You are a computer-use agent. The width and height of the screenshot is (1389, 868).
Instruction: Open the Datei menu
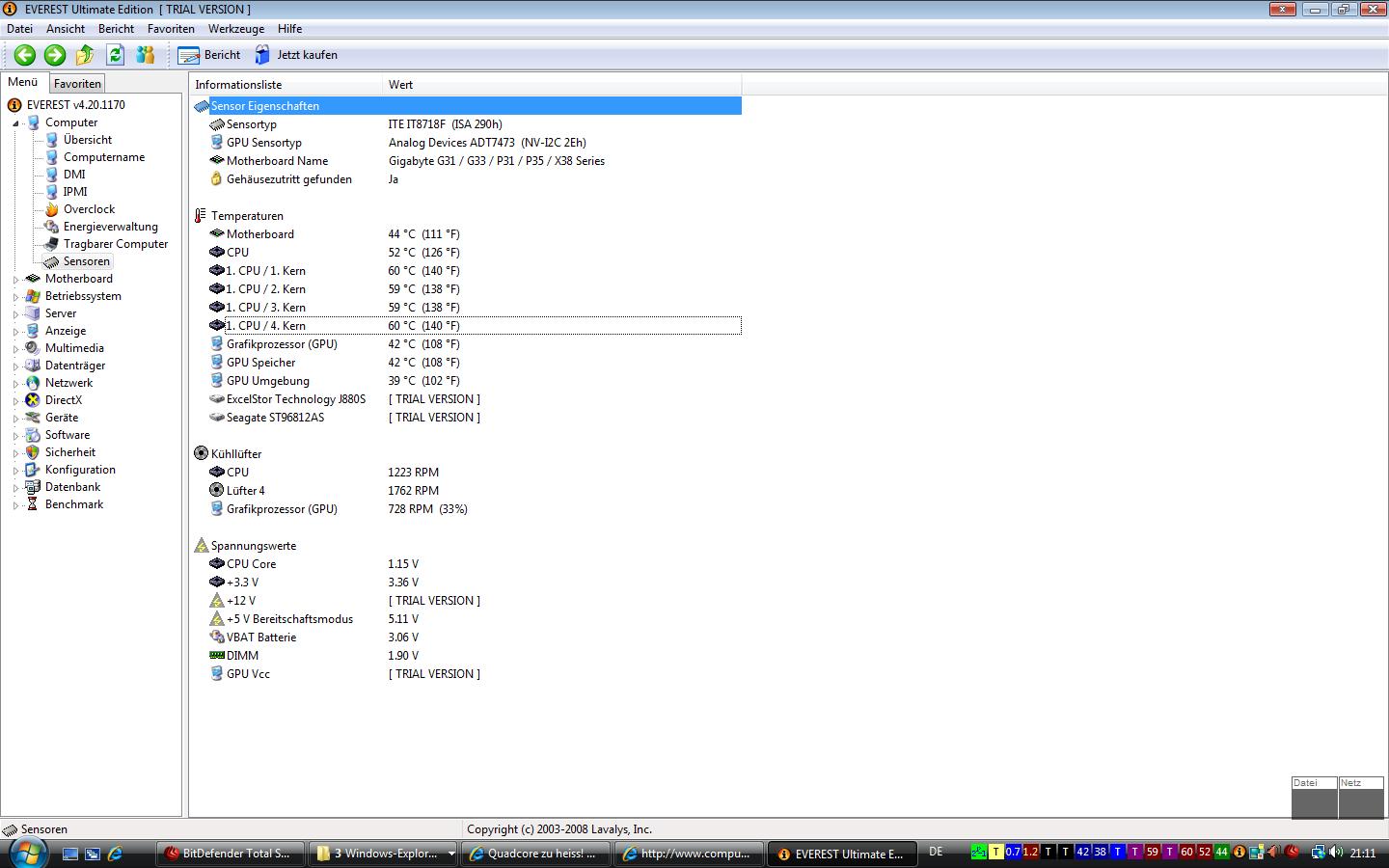click(x=19, y=29)
